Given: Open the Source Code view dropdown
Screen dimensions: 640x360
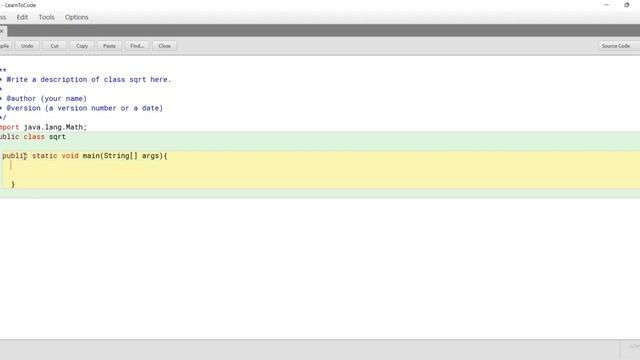Looking at the screenshot, I should coord(619,46).
